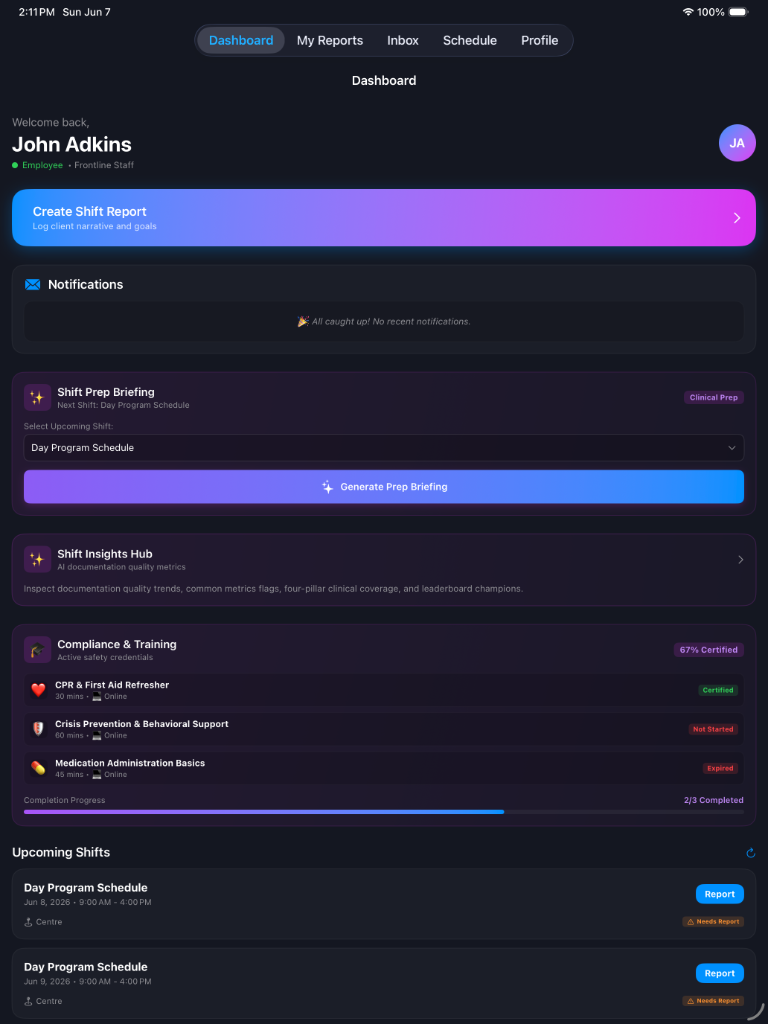Click the Compliance & Training graduation cap icon
This screenshot has height=1024, width=768.
coord(37,650)
